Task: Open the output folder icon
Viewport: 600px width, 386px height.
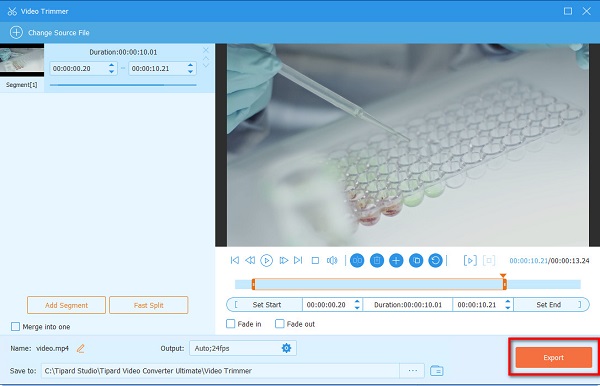Action: (437, 371)
